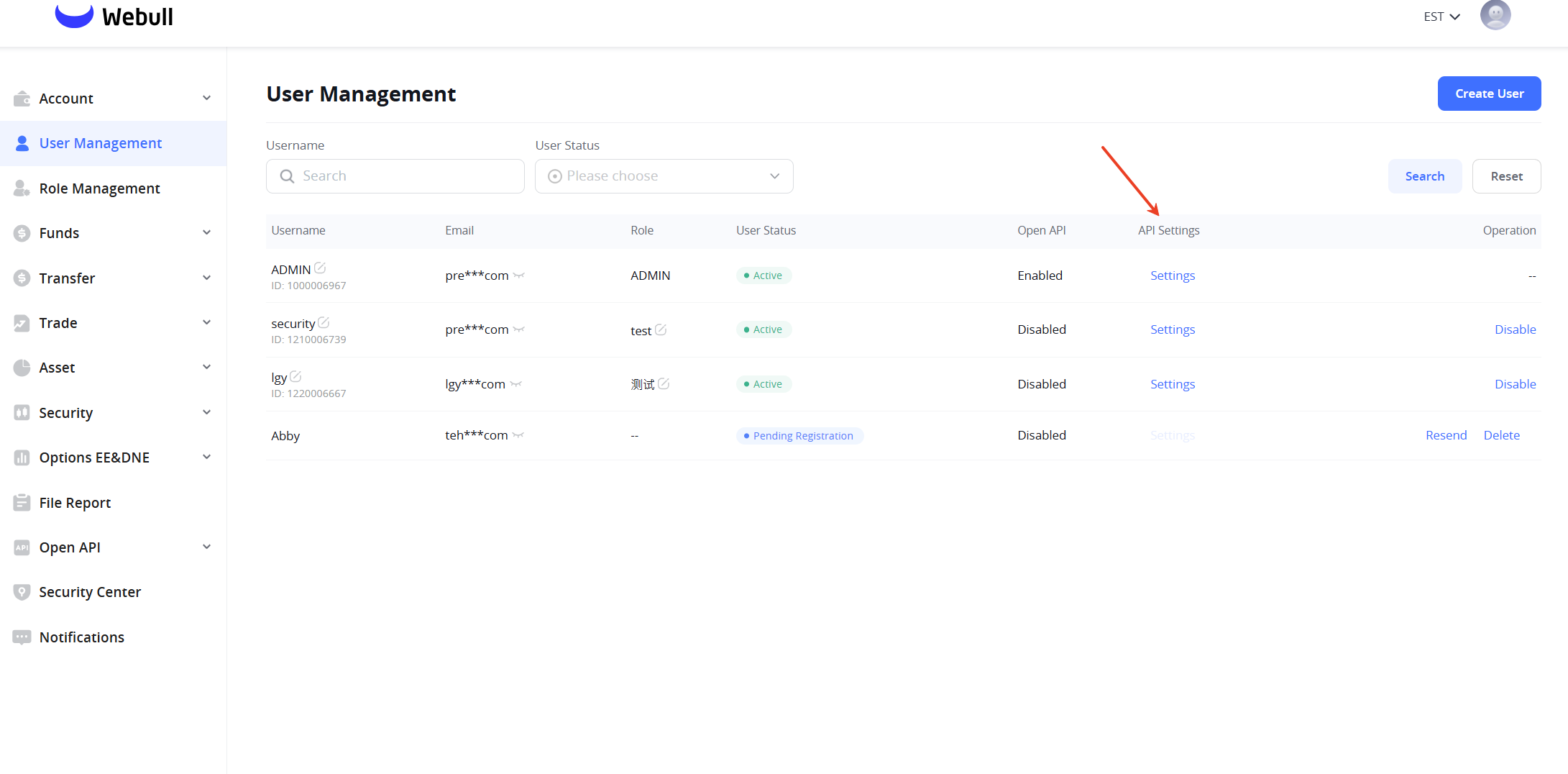
Task: Click the edit pencil next to ADMIN username
Action: point(320,268)
